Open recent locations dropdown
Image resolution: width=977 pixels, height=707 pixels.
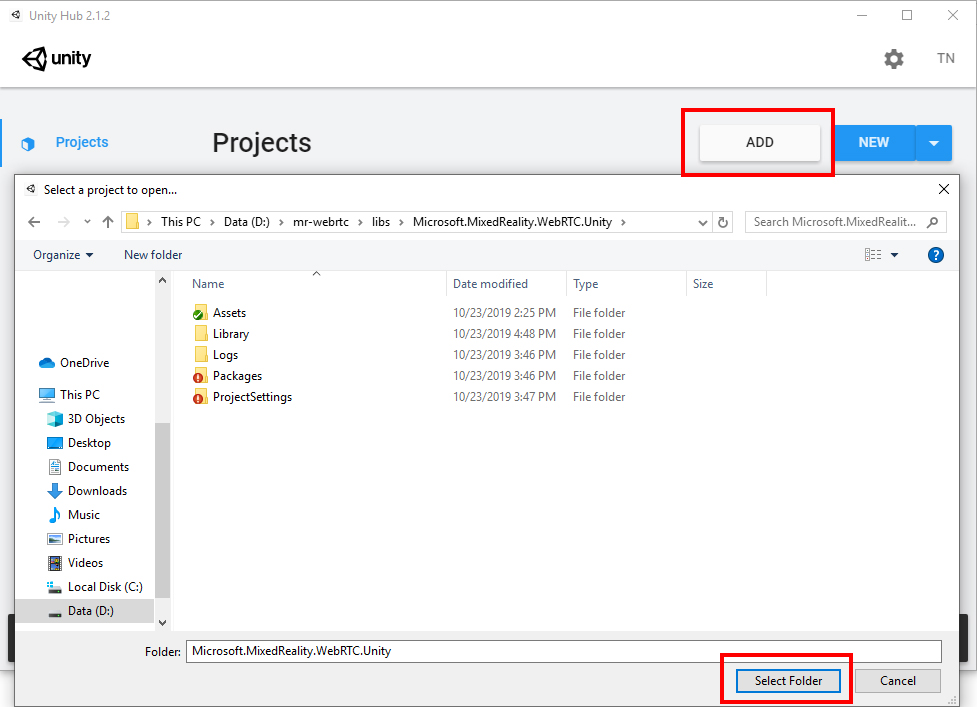coord(87,222)
